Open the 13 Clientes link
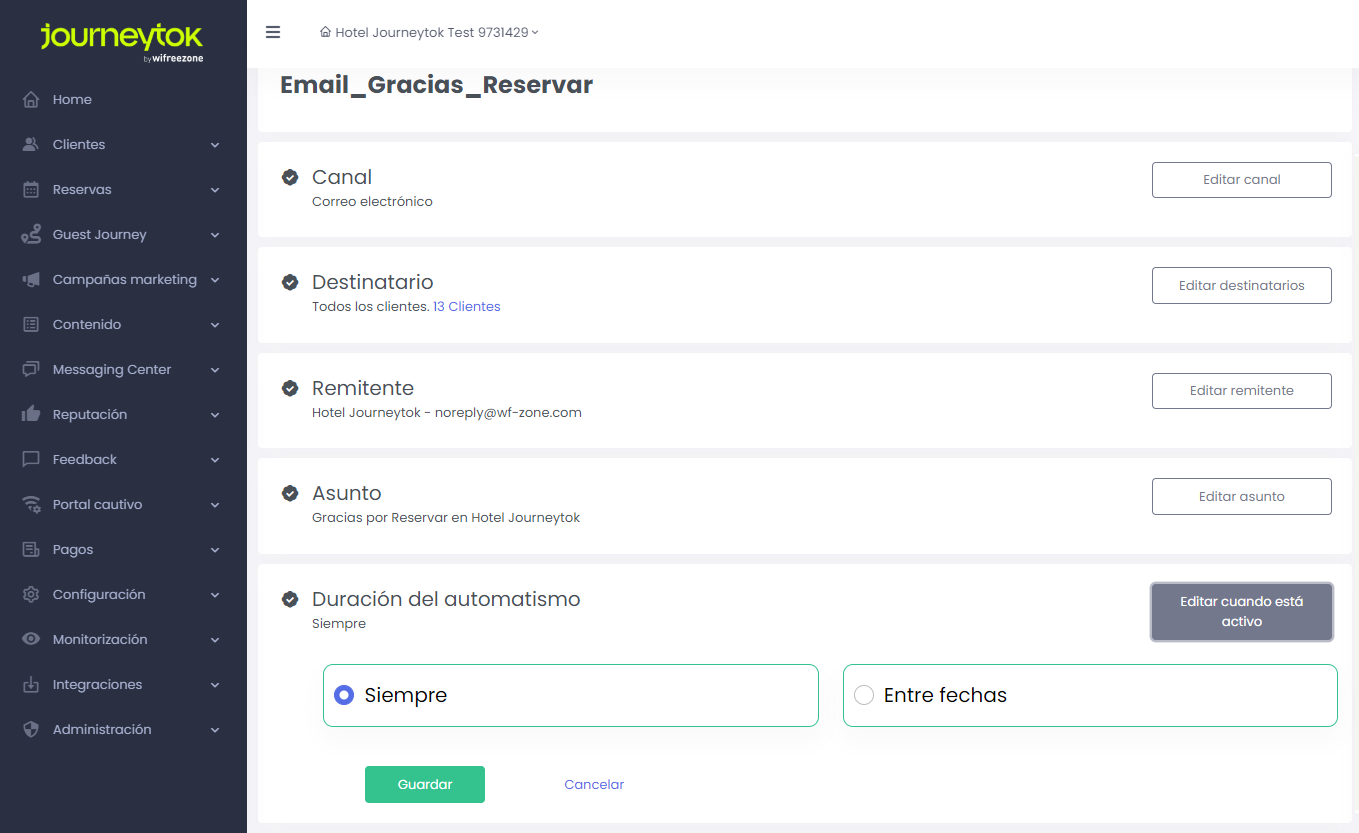Image resolution: width=1359 pixels, height=833 pixels. [x=466, y=307]
